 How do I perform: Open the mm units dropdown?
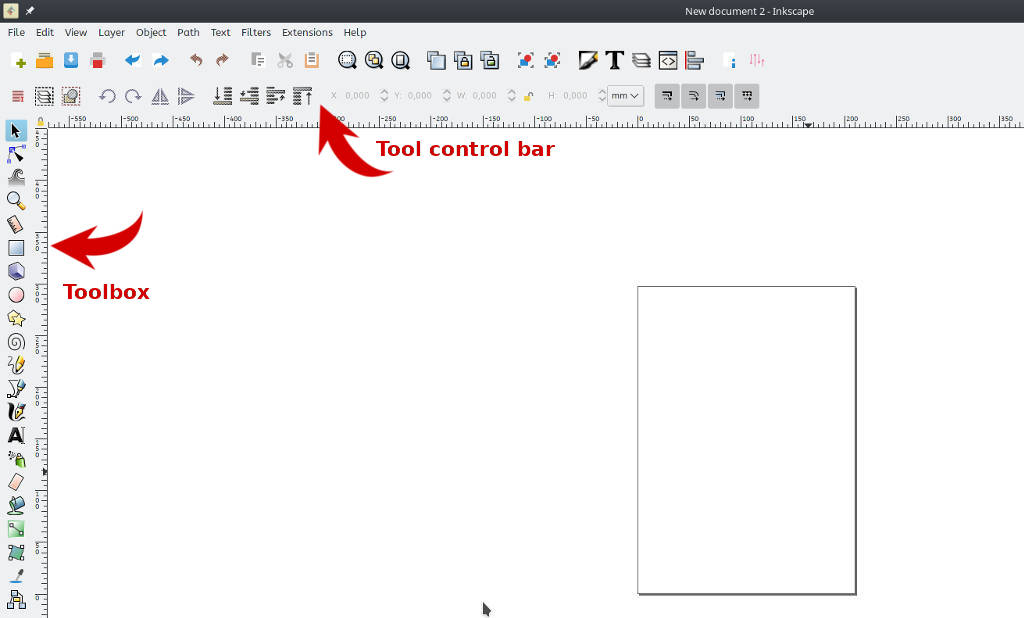pos(624,95)
